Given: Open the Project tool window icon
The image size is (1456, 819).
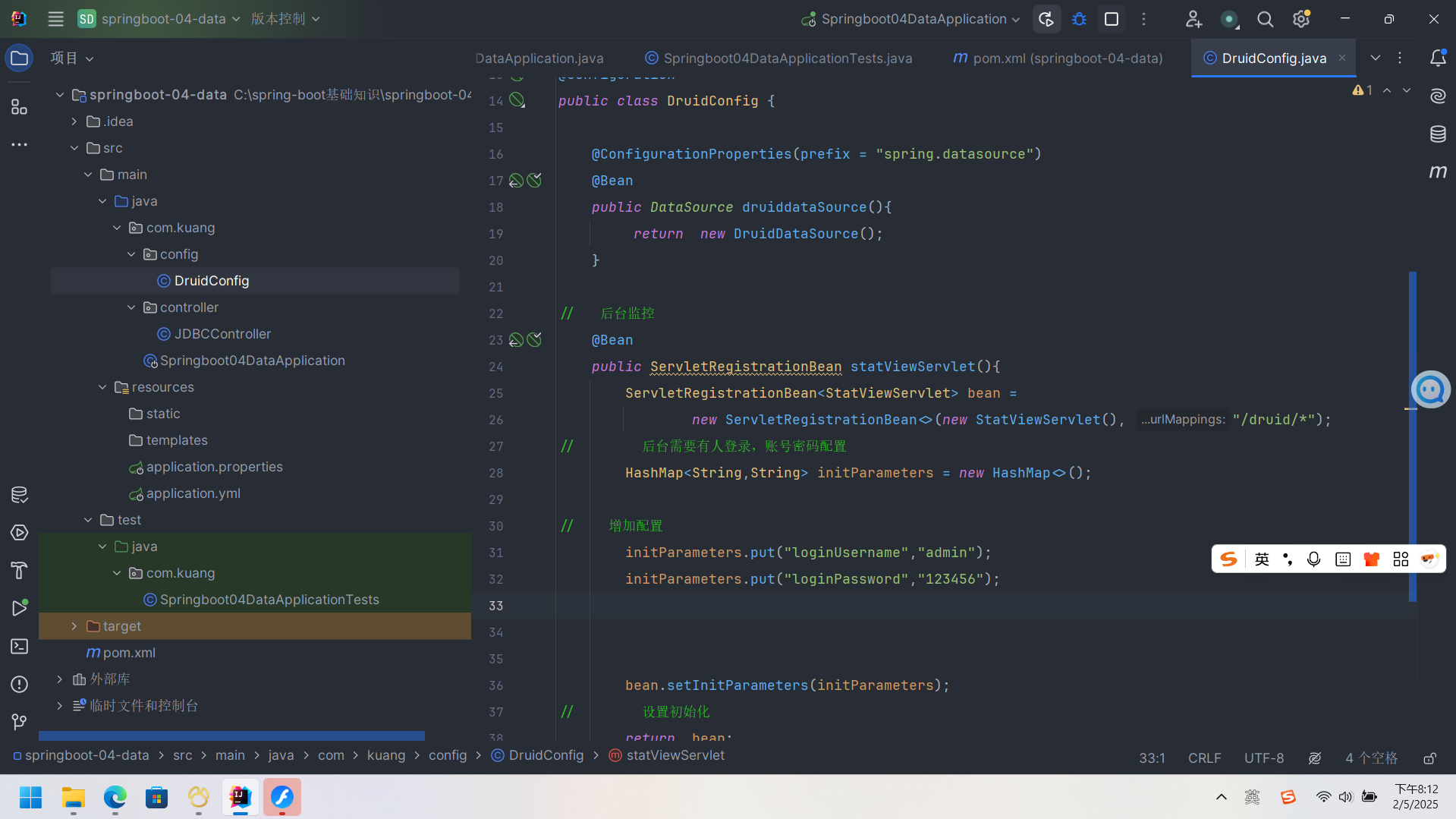Looking at the screenshot, I should click(19, 58).
